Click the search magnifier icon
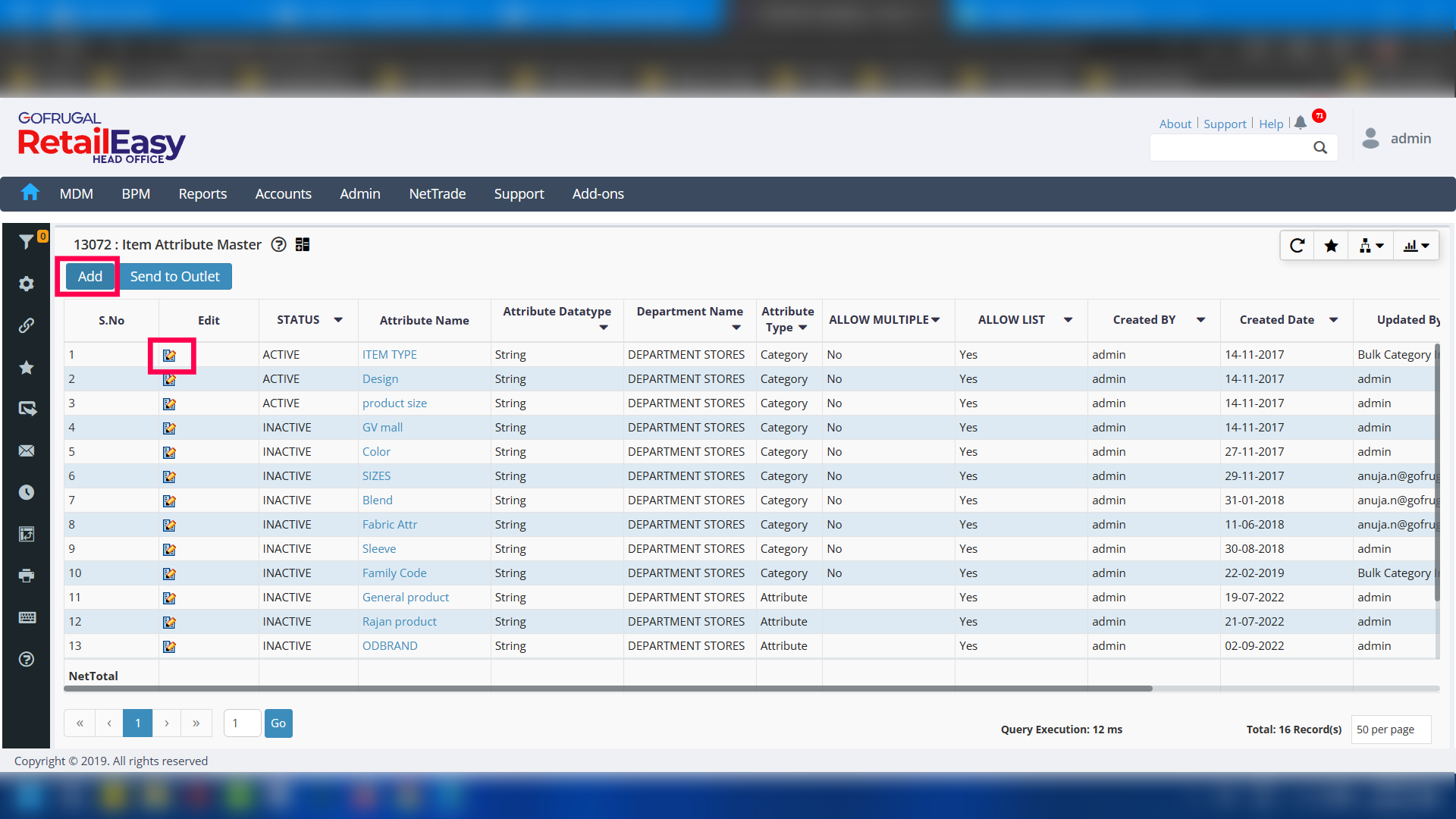Screen dimensions: 1456x819 tap(1320, 148)
